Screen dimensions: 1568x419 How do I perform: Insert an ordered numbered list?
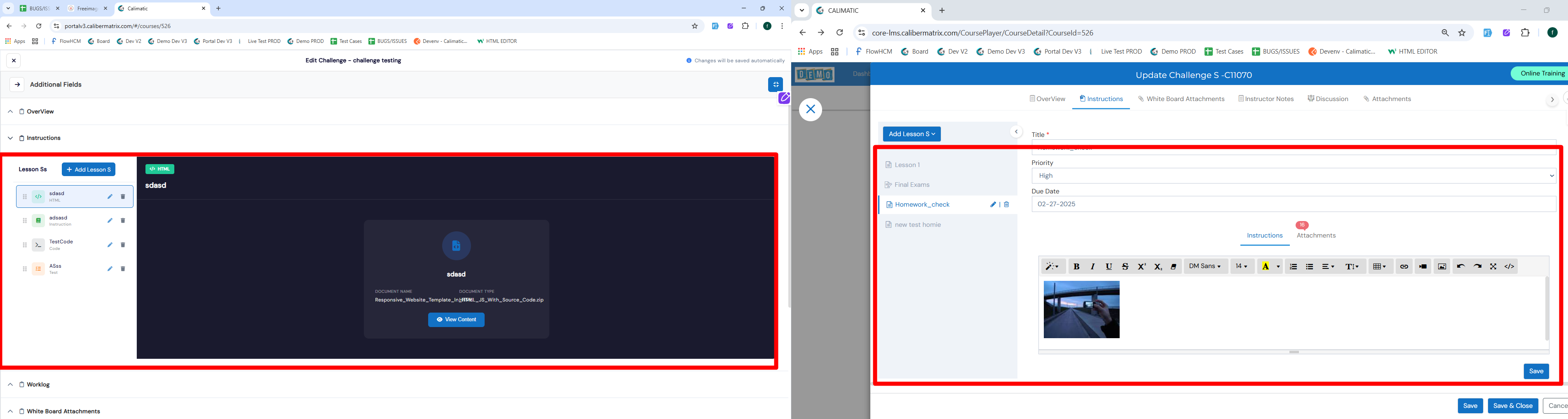click(1294, 267)
